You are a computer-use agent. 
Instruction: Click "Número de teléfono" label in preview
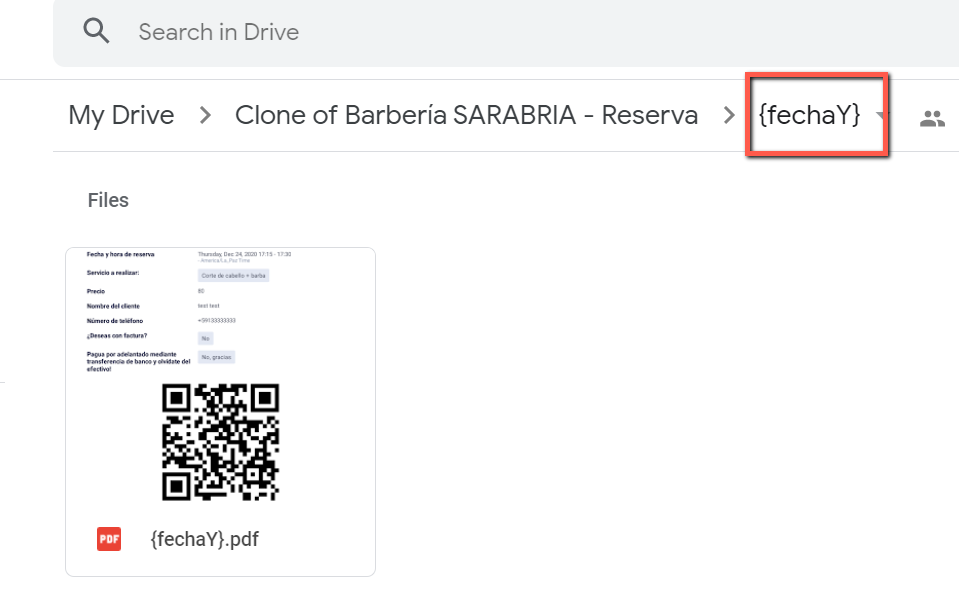click(x=120, y=320)
